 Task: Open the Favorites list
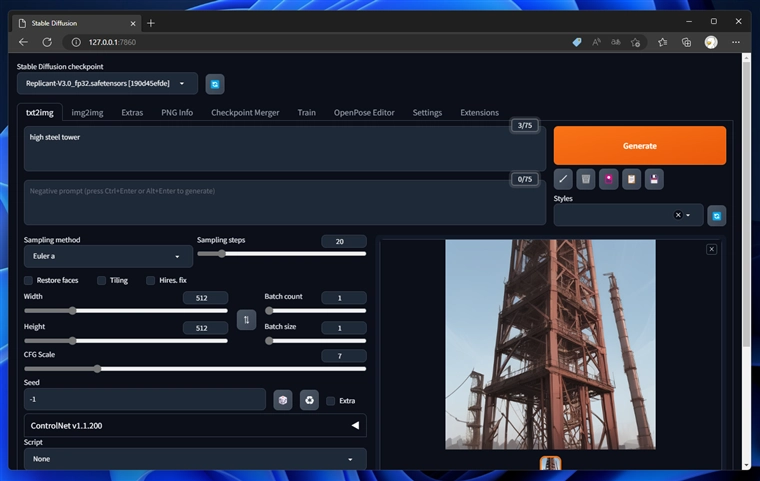coord(663,42)
